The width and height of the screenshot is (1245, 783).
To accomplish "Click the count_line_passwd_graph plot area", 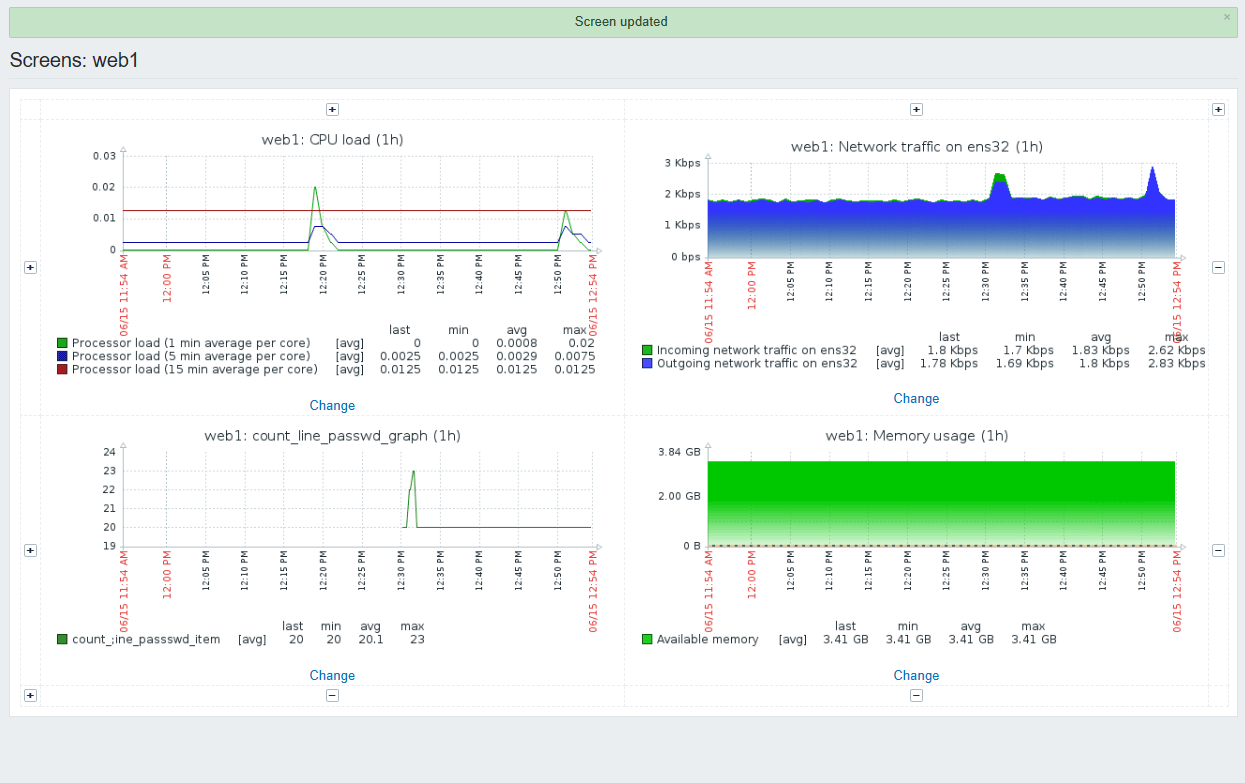I will click(357, 499).
